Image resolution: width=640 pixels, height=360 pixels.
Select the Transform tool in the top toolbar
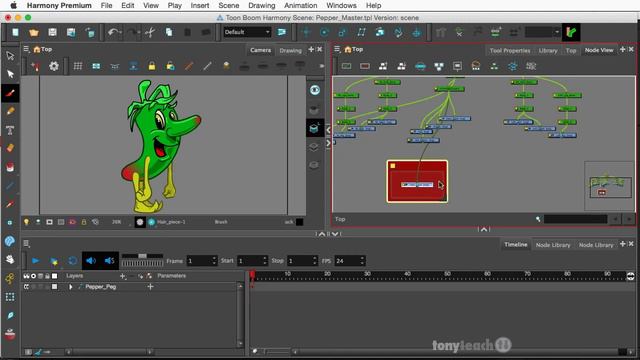[x=306, y=32]
